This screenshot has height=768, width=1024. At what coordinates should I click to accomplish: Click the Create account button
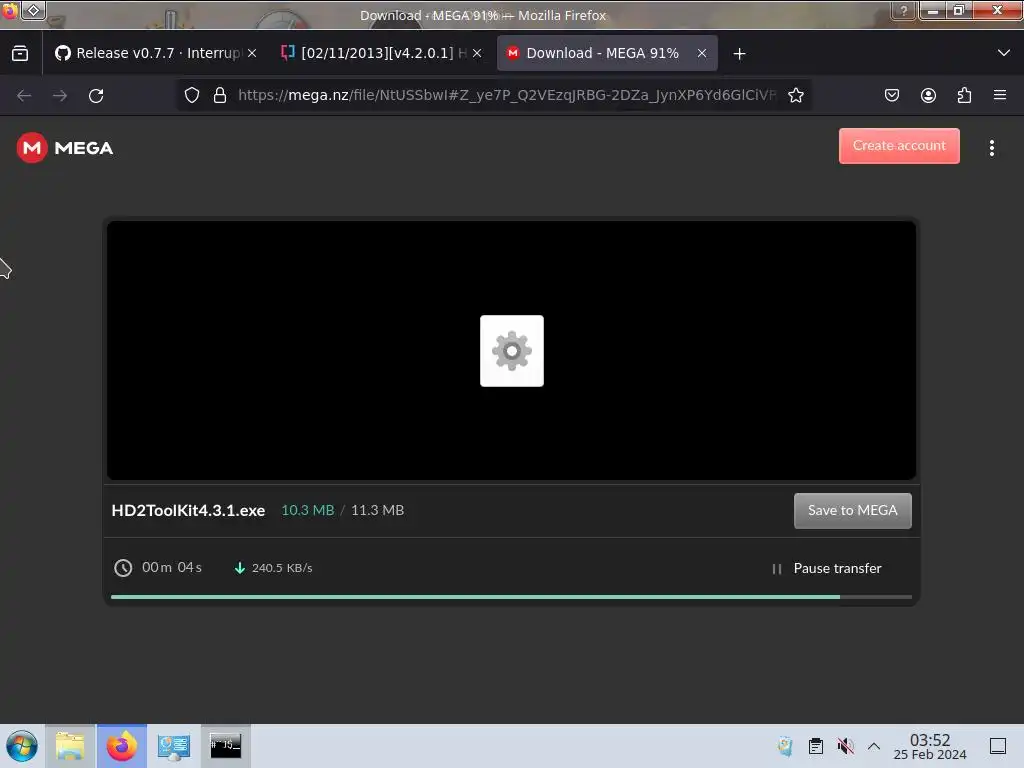click(899, 146)
